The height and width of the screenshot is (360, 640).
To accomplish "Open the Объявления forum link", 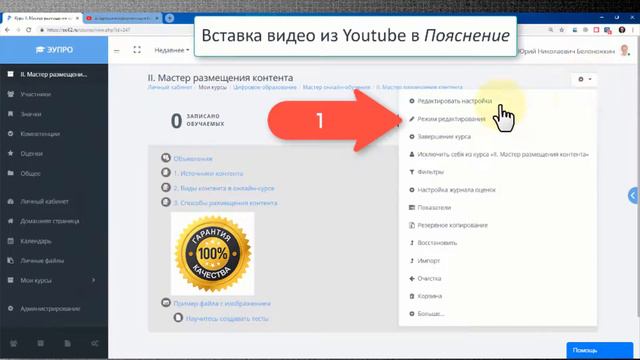I will pos(193,158).
